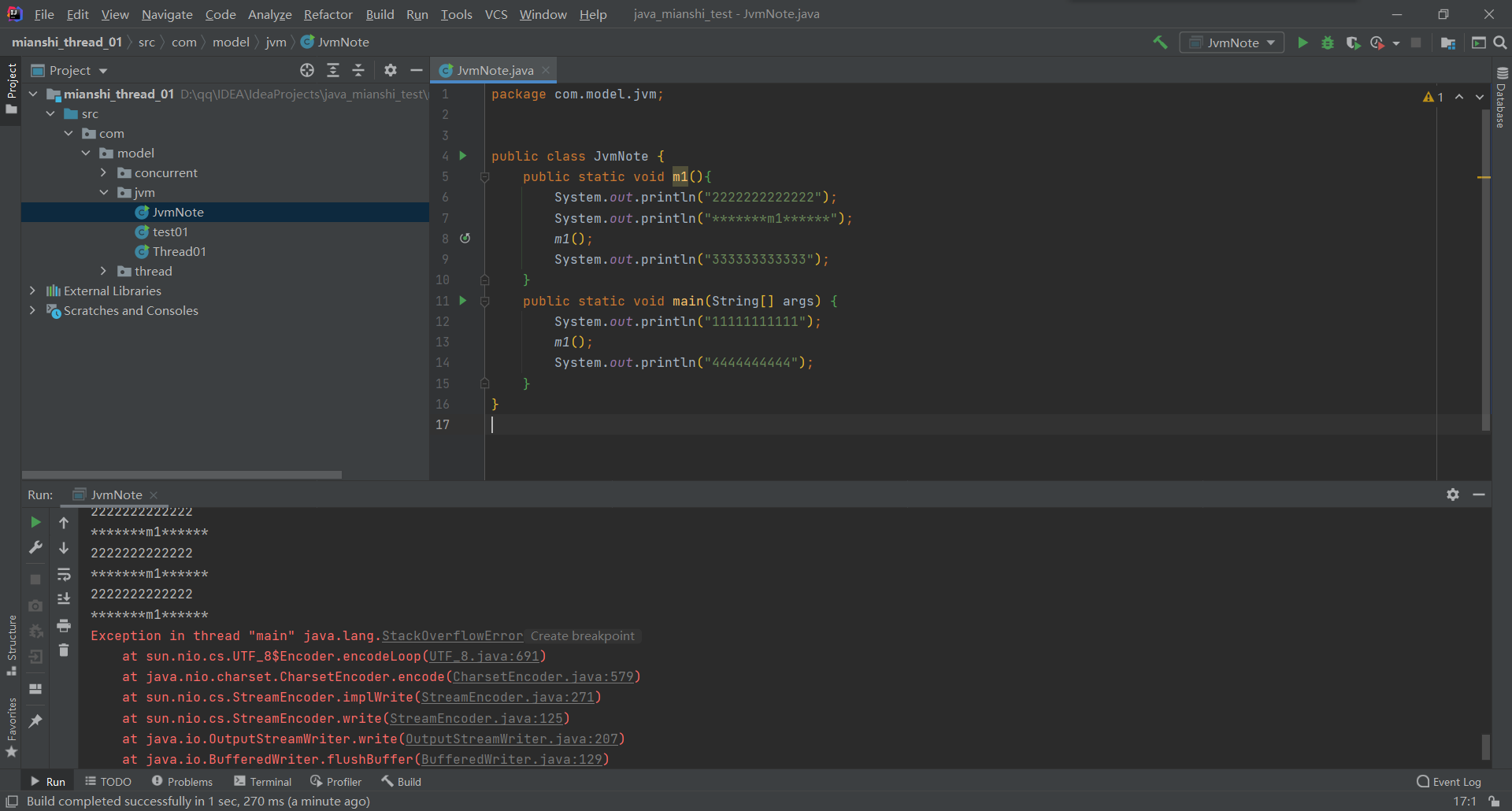
Task: Open the Profiler tool tab
Action: [x=336, y=782]
